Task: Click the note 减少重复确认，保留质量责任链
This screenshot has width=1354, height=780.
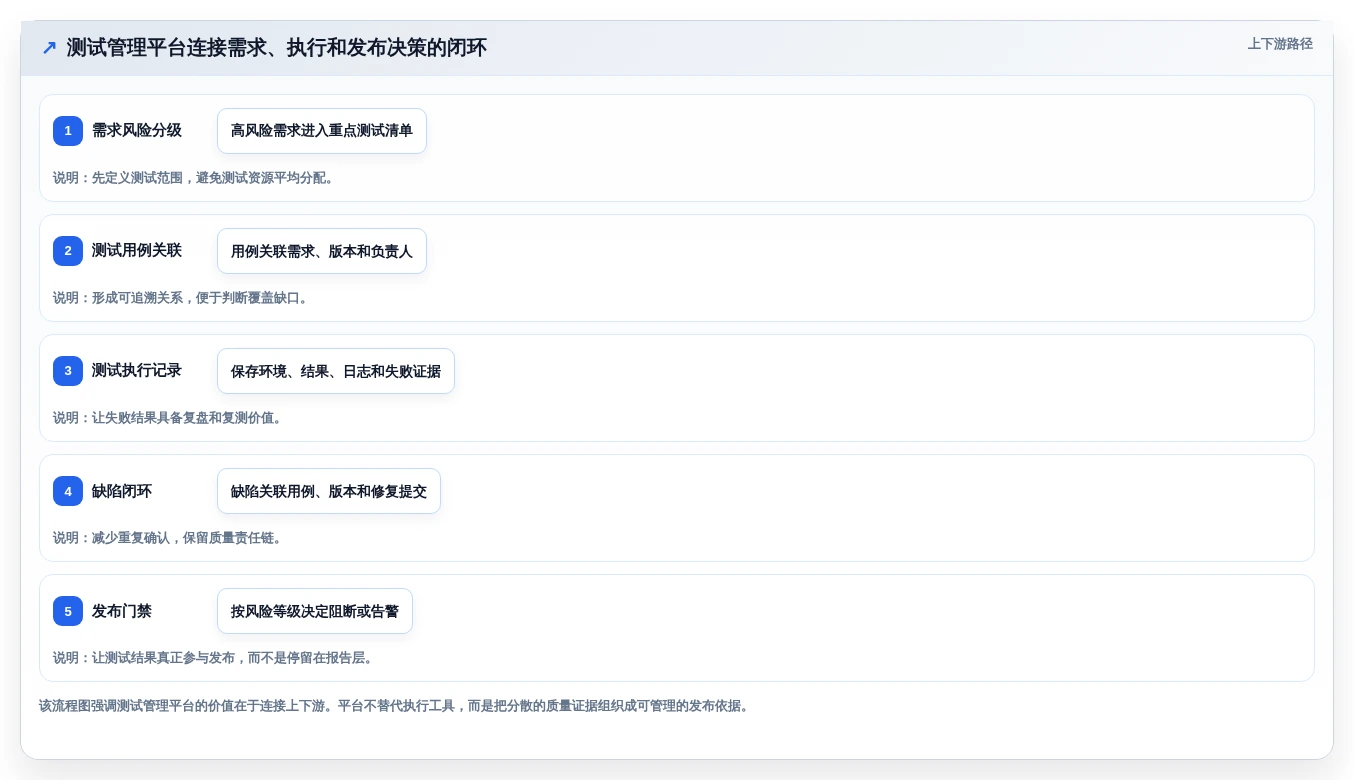Action: point(168,538)
